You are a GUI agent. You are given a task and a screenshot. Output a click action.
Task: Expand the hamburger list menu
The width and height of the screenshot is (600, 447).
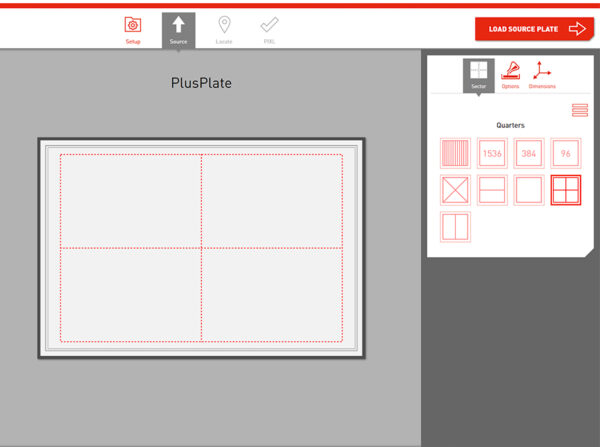[579, 111]
